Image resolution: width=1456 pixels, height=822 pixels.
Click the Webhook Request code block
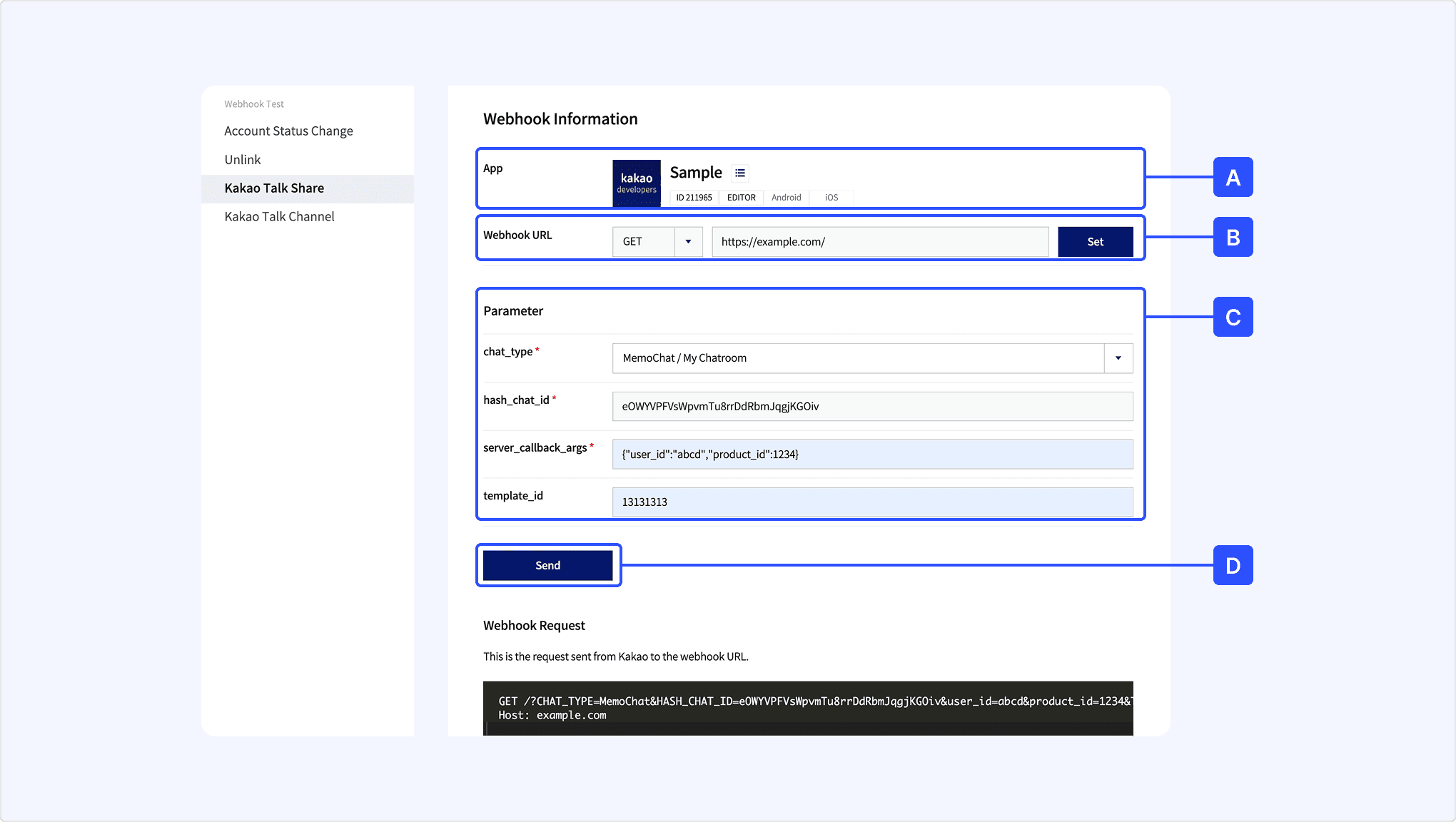coord(807,708)
